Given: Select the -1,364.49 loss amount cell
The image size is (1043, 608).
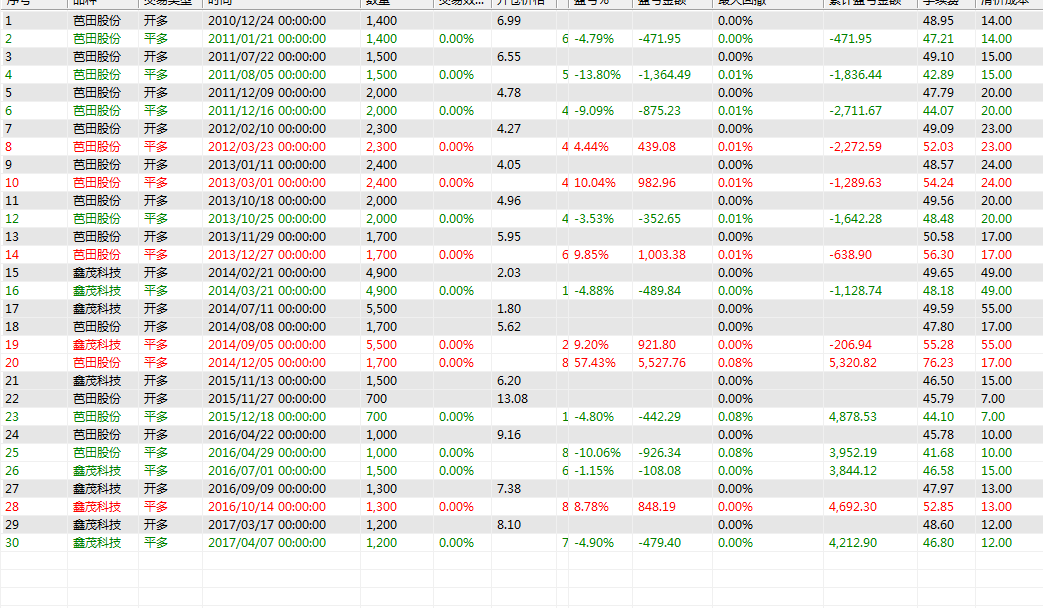Looking at the screenshot, I should pos(664,75).
